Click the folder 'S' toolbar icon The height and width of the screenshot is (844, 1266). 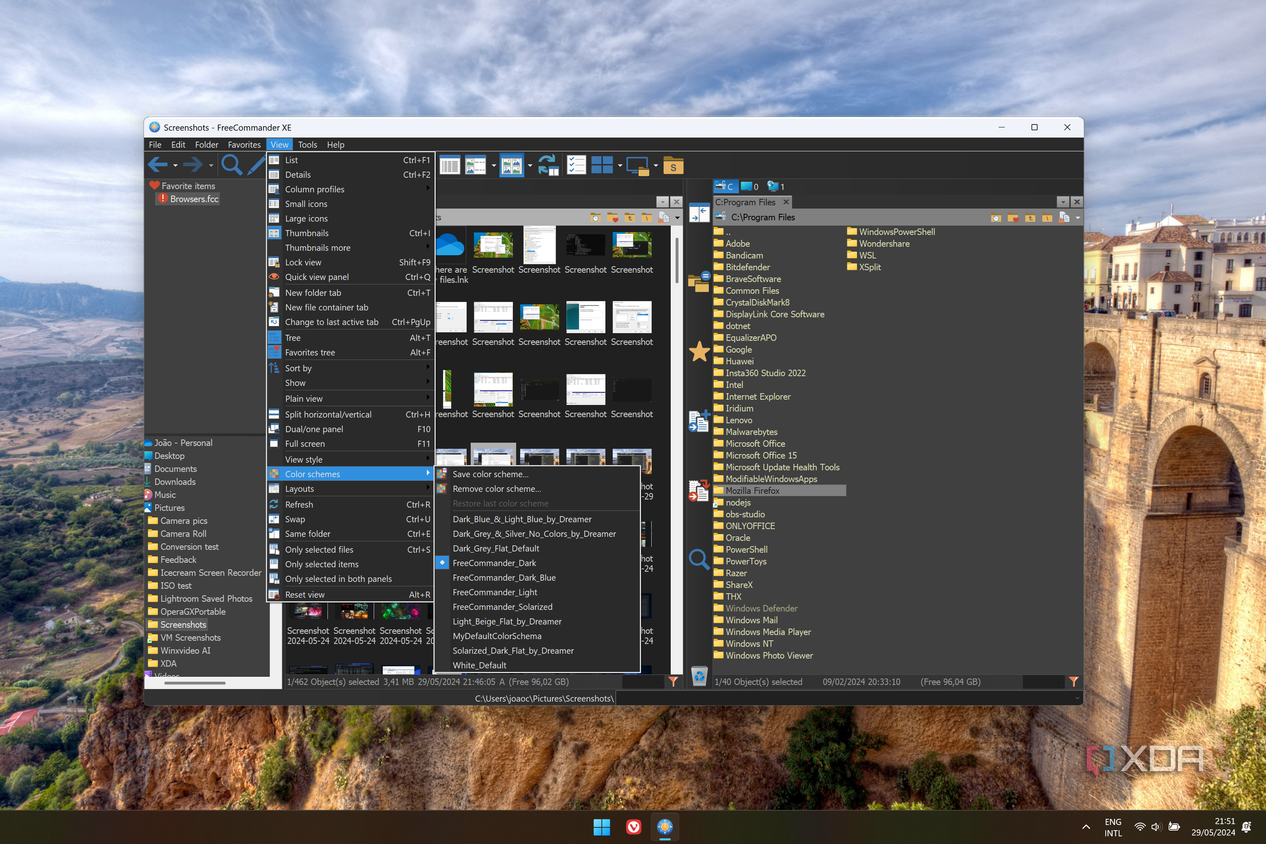point(673,165)
